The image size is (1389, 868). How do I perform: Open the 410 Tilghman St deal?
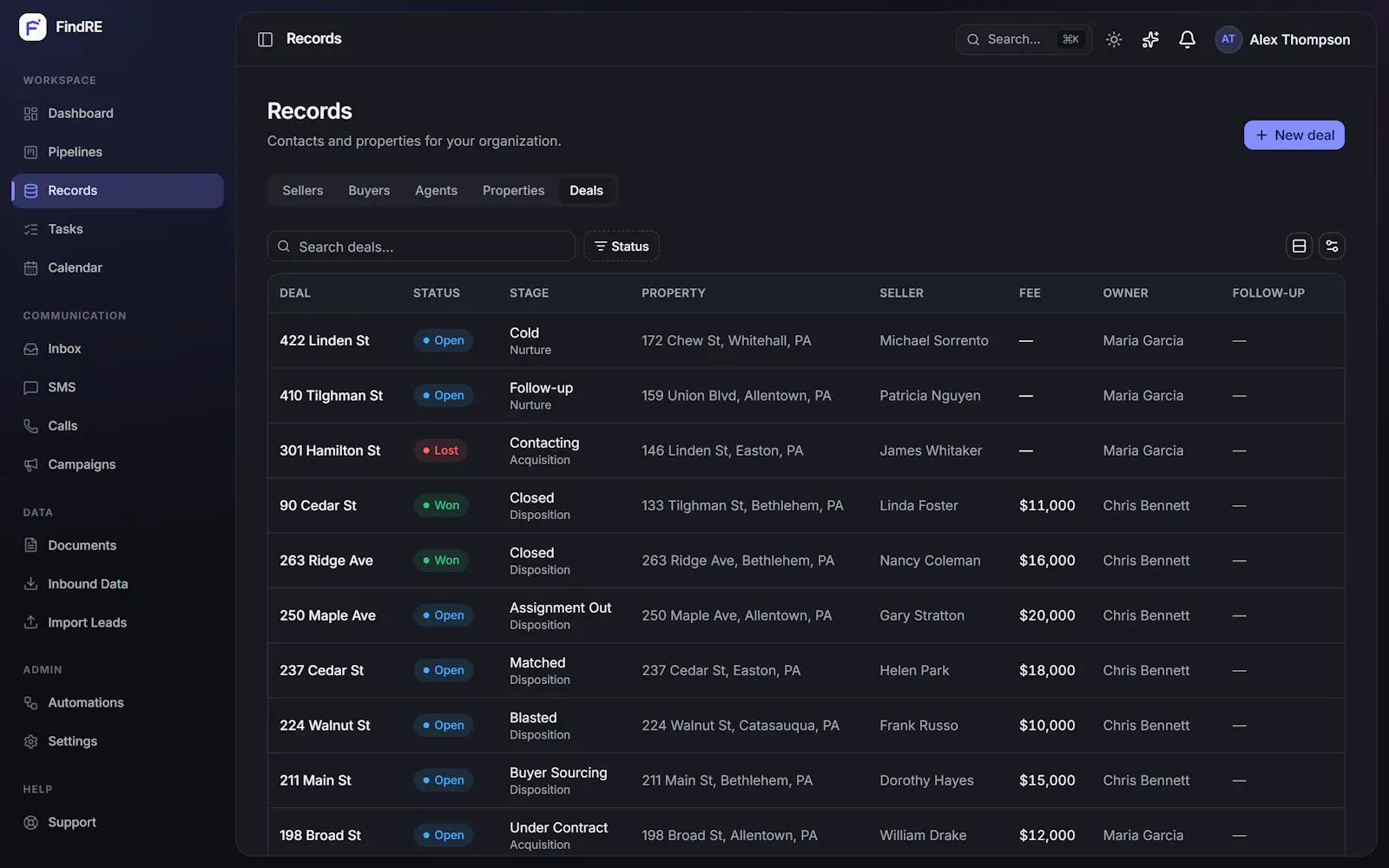331,396
